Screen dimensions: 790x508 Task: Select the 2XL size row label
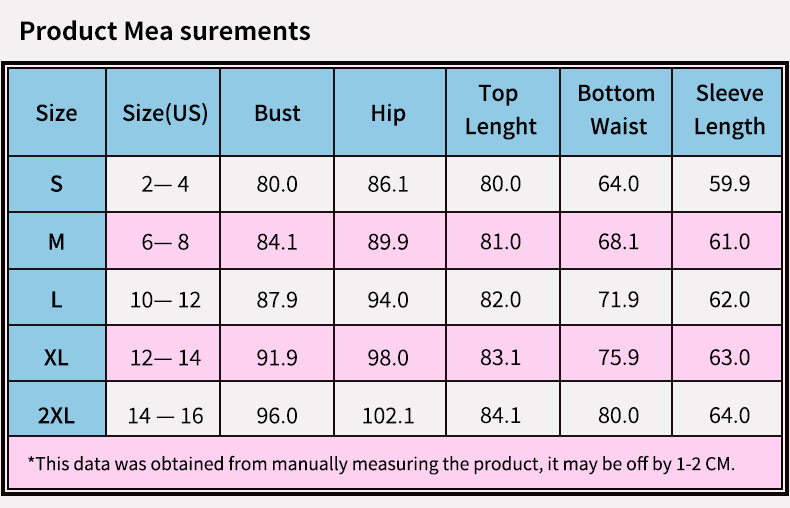coord(56,414)
